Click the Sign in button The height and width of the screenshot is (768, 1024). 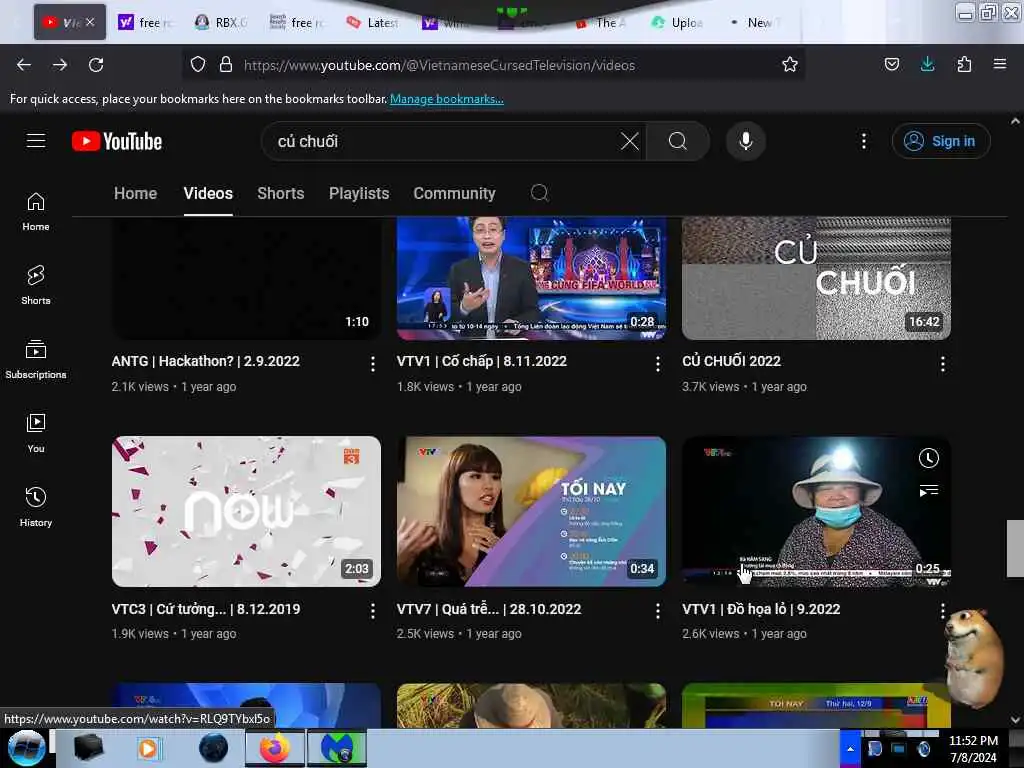tap(940, 141)
